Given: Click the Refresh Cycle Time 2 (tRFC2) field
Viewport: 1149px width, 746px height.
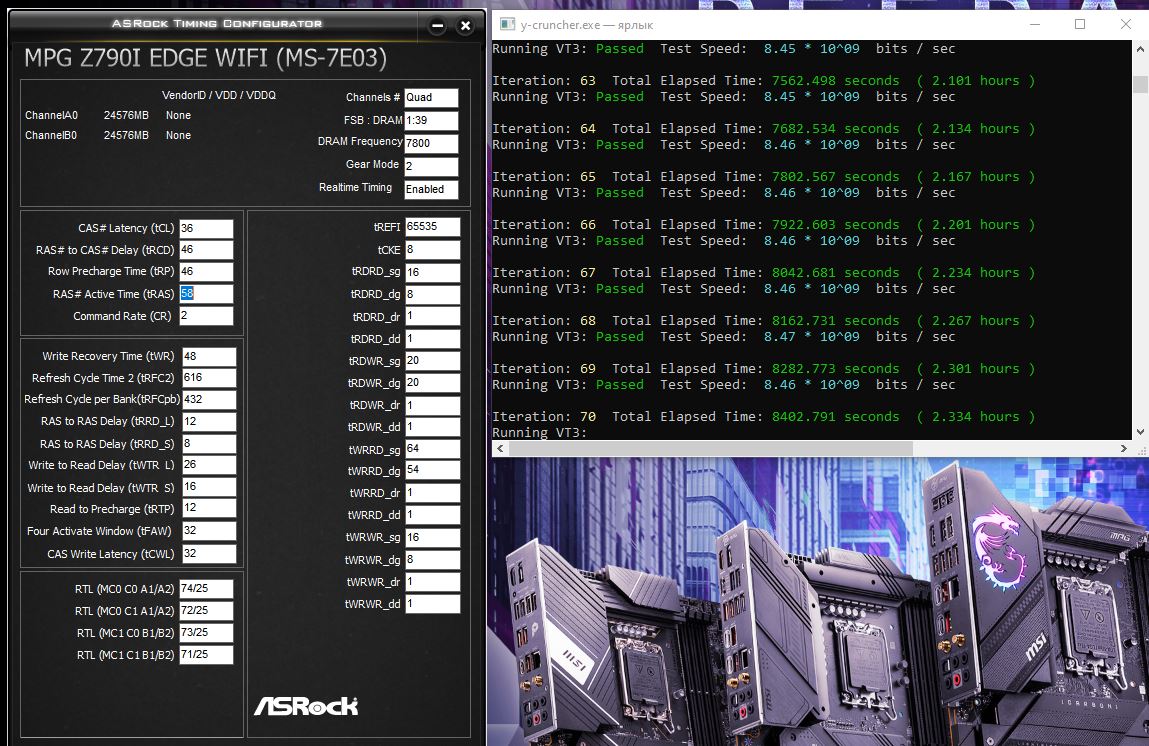Looking at the screenshot, I should click(209, 377).
